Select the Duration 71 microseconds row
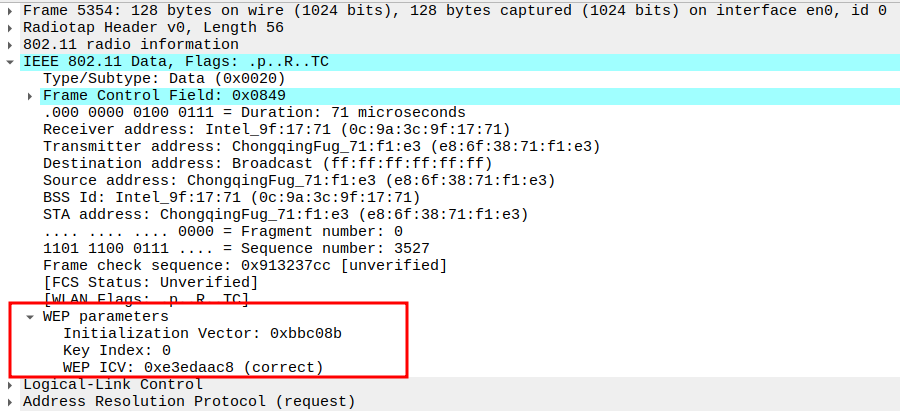This screenshot has width=900, height=413. click(254, 112)
